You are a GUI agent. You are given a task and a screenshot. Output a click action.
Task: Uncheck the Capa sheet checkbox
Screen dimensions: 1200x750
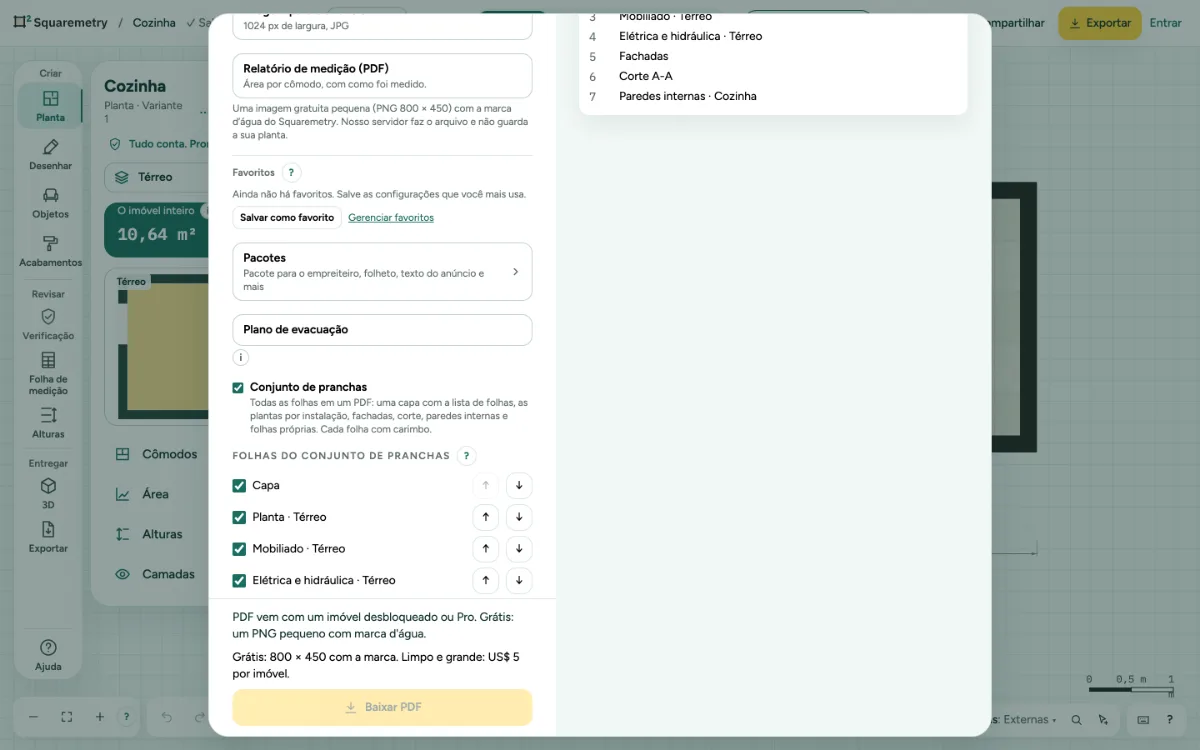click(239, 486)
